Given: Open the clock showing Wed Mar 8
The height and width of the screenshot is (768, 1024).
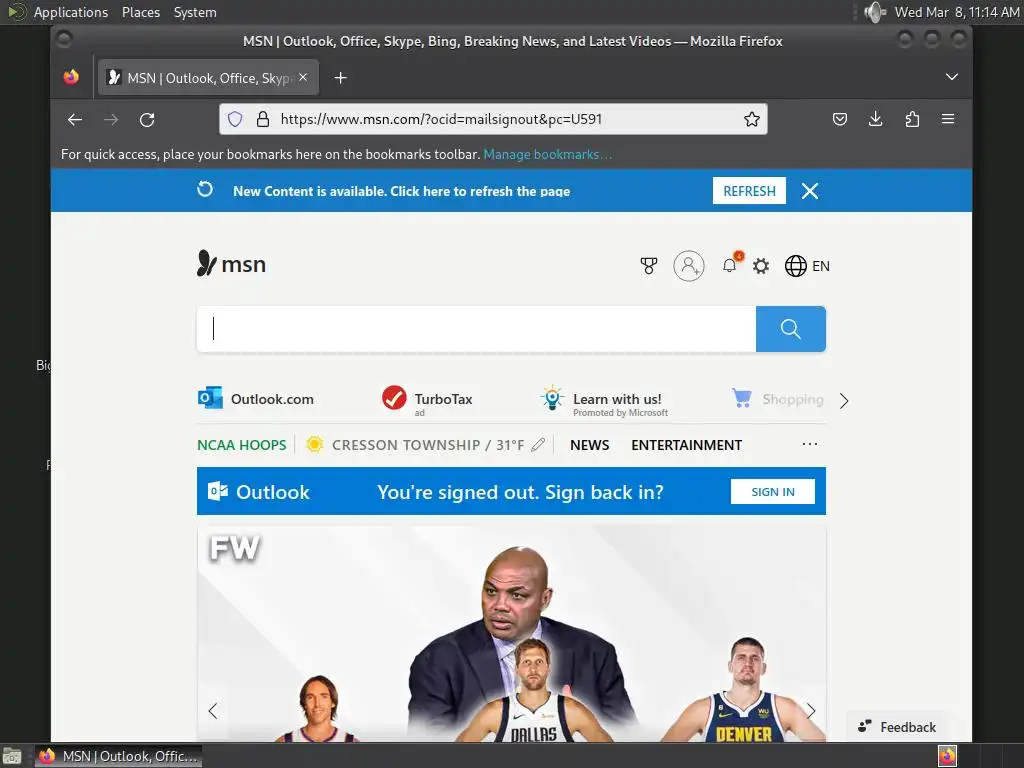Looking at the screenshot, I should [x=957, y=12].
